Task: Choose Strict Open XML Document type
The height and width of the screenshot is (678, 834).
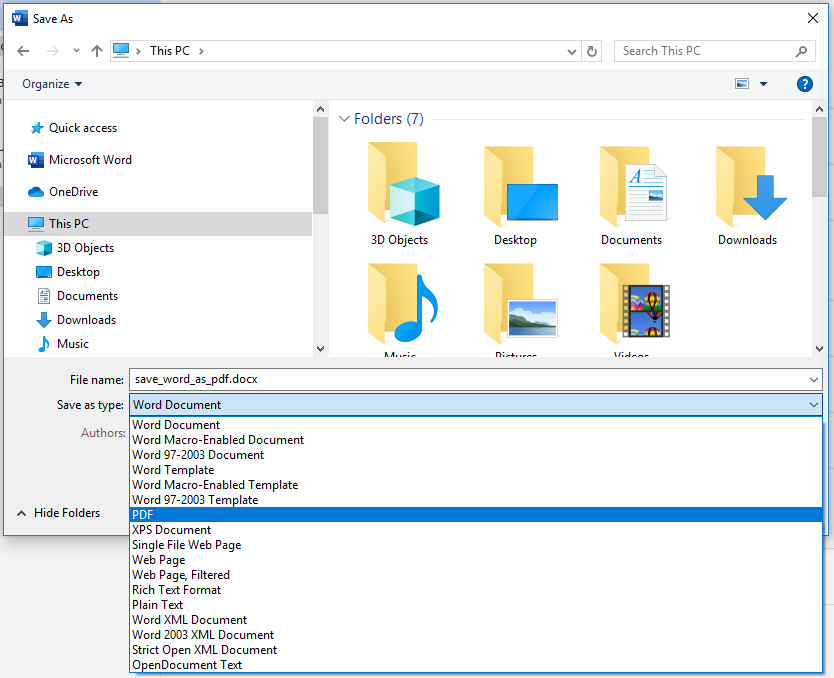Action: 476,650
